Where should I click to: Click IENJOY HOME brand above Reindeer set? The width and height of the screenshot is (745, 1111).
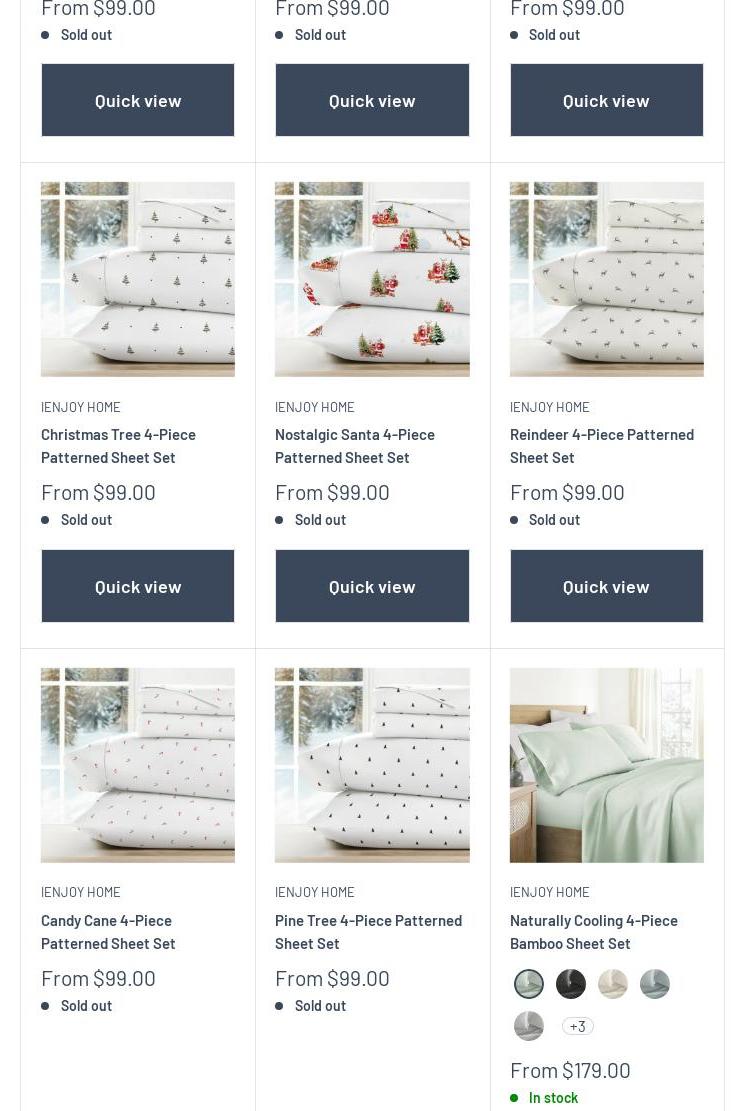[549, 407]
